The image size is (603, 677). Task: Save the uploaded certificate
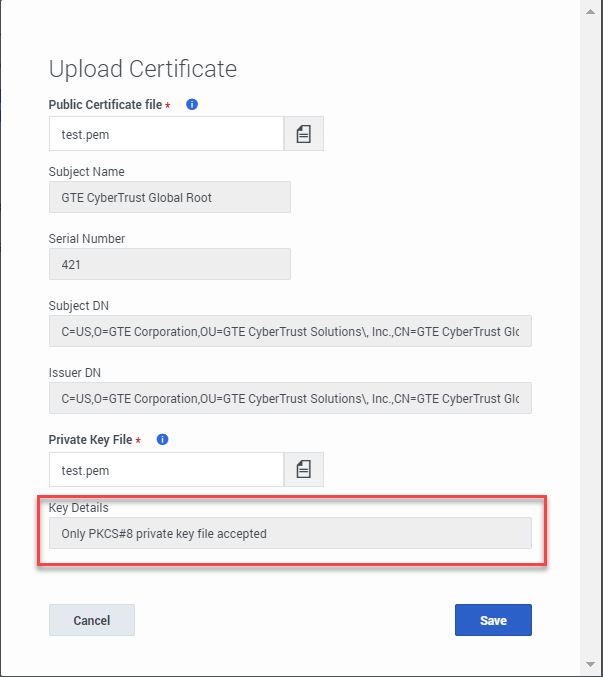[x=493, y=620]
